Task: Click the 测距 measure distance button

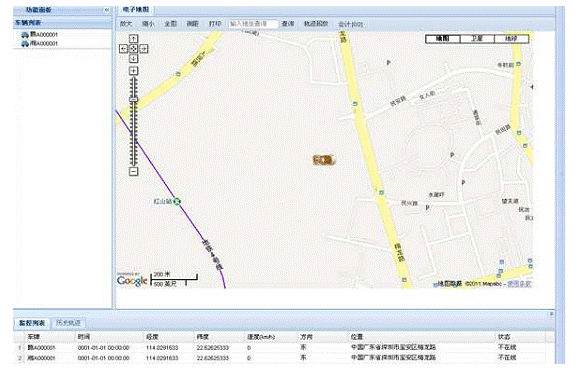Action: click(192, 24)
